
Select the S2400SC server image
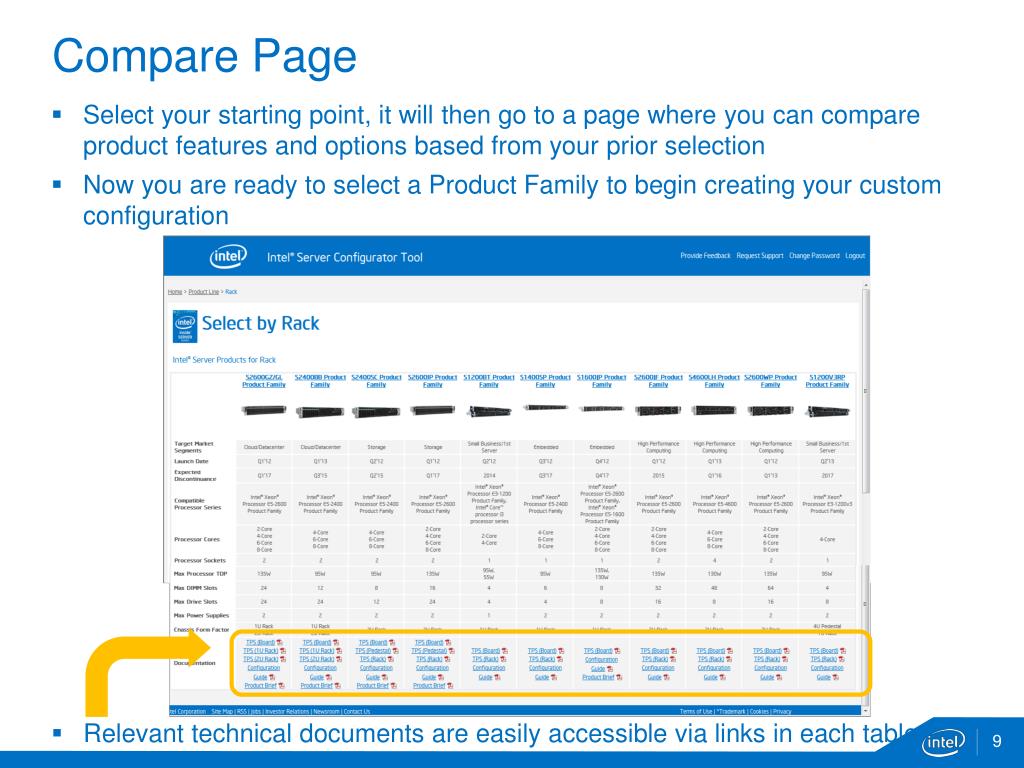pos(376,411)
